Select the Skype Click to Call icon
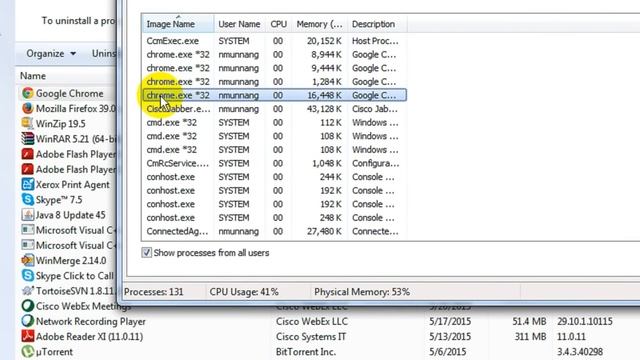 (x=28, y=276)
